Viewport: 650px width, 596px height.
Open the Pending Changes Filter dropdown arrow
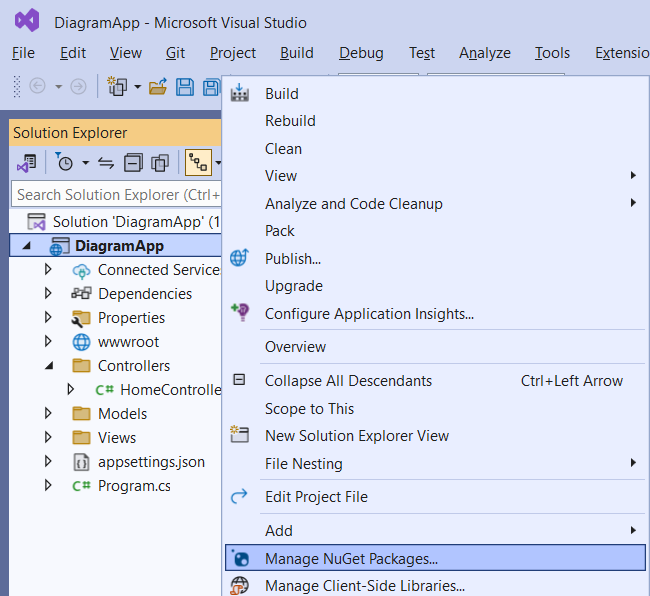tap(85, 162)
